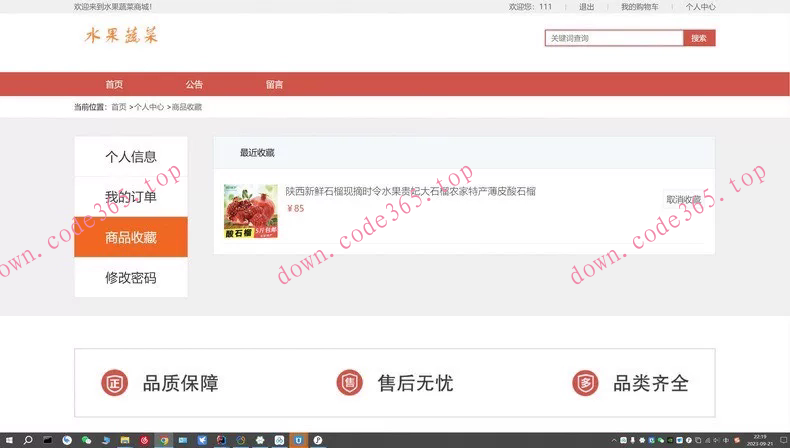This screenshot has width=790, height=448.
Task: Click the 欢迎您: 111 username text
Action: (530, 7)
